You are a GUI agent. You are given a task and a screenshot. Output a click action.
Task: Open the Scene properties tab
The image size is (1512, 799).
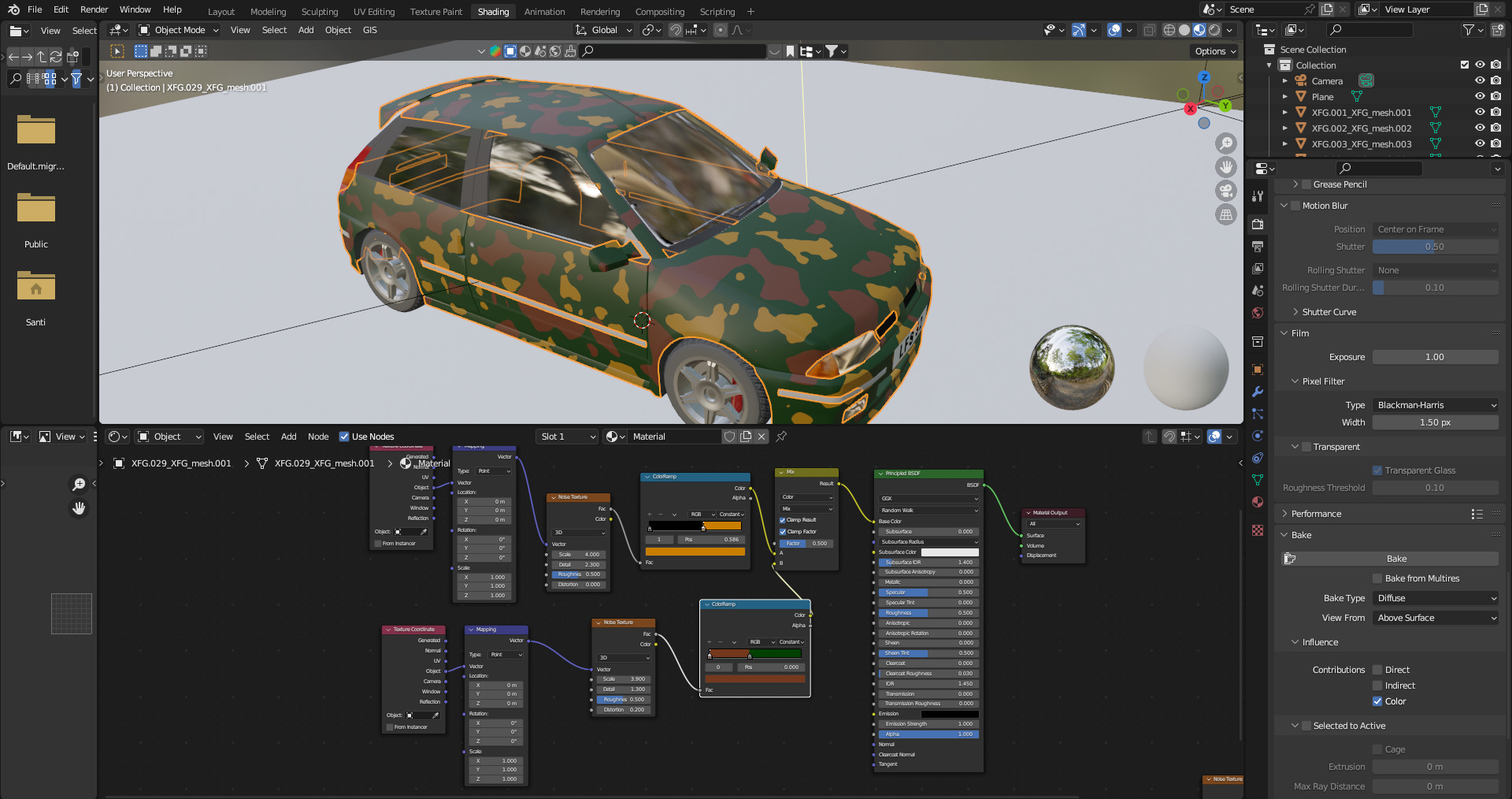point(1258,291)
